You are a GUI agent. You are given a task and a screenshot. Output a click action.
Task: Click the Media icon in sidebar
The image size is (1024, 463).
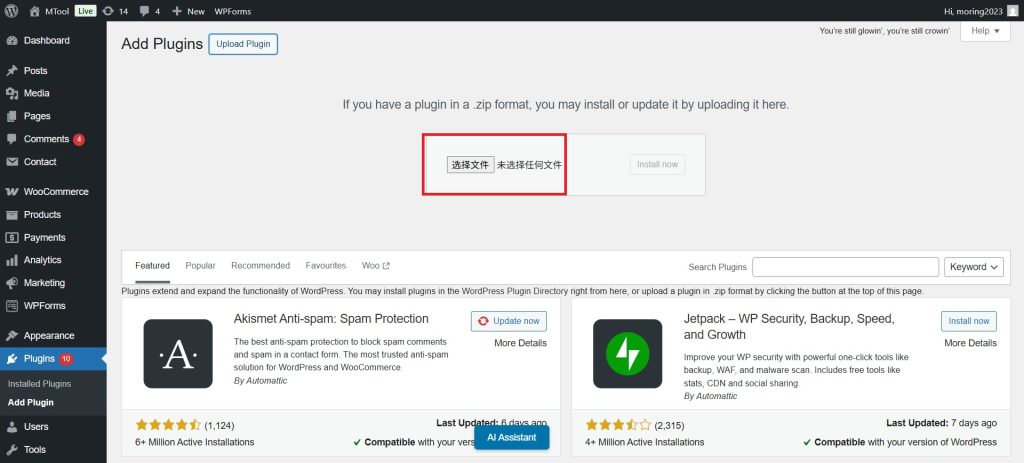tap(12, 93)
